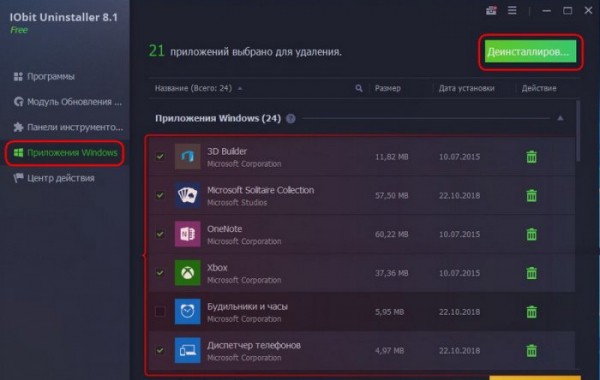600x380 pixels.
Task: Click the Диспетчер телефонов app icon
Action: 188,350
